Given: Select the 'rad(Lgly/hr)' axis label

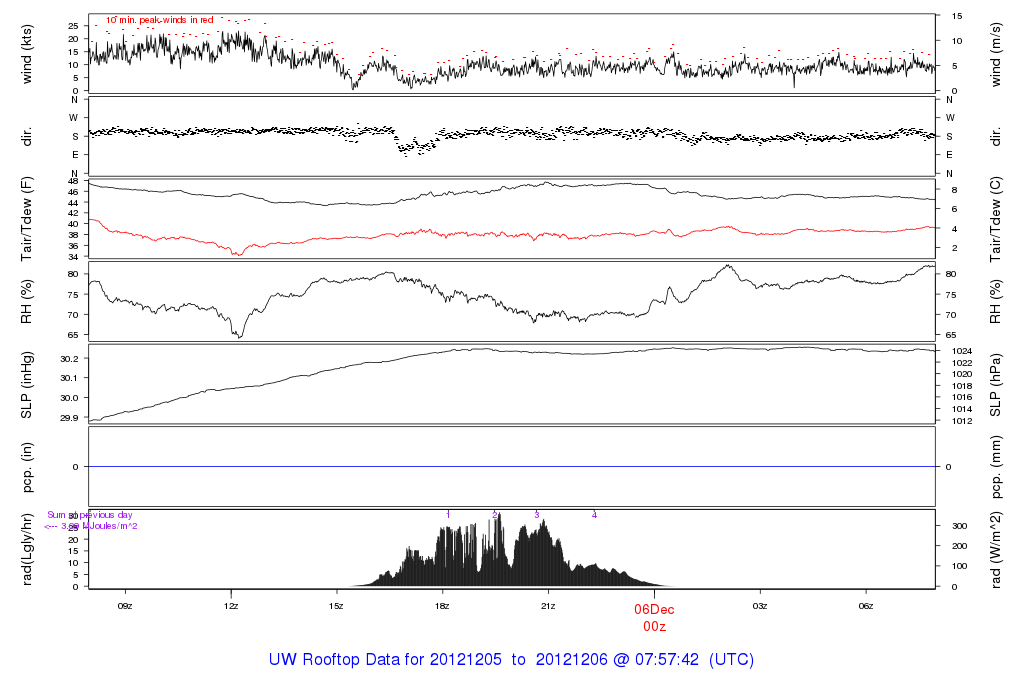Looking at the screenshot, I should 27,549.
